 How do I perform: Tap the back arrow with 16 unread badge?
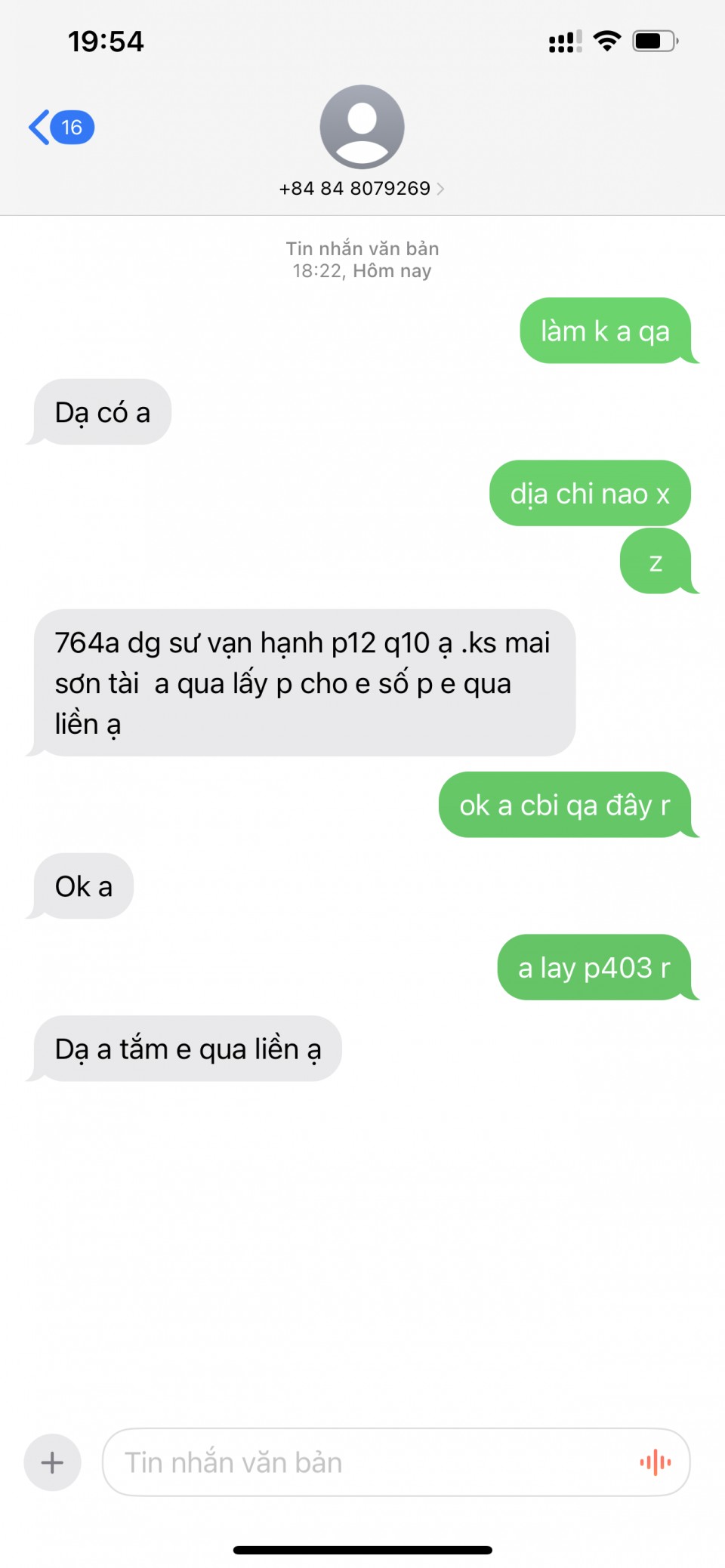tap(62, 127)
